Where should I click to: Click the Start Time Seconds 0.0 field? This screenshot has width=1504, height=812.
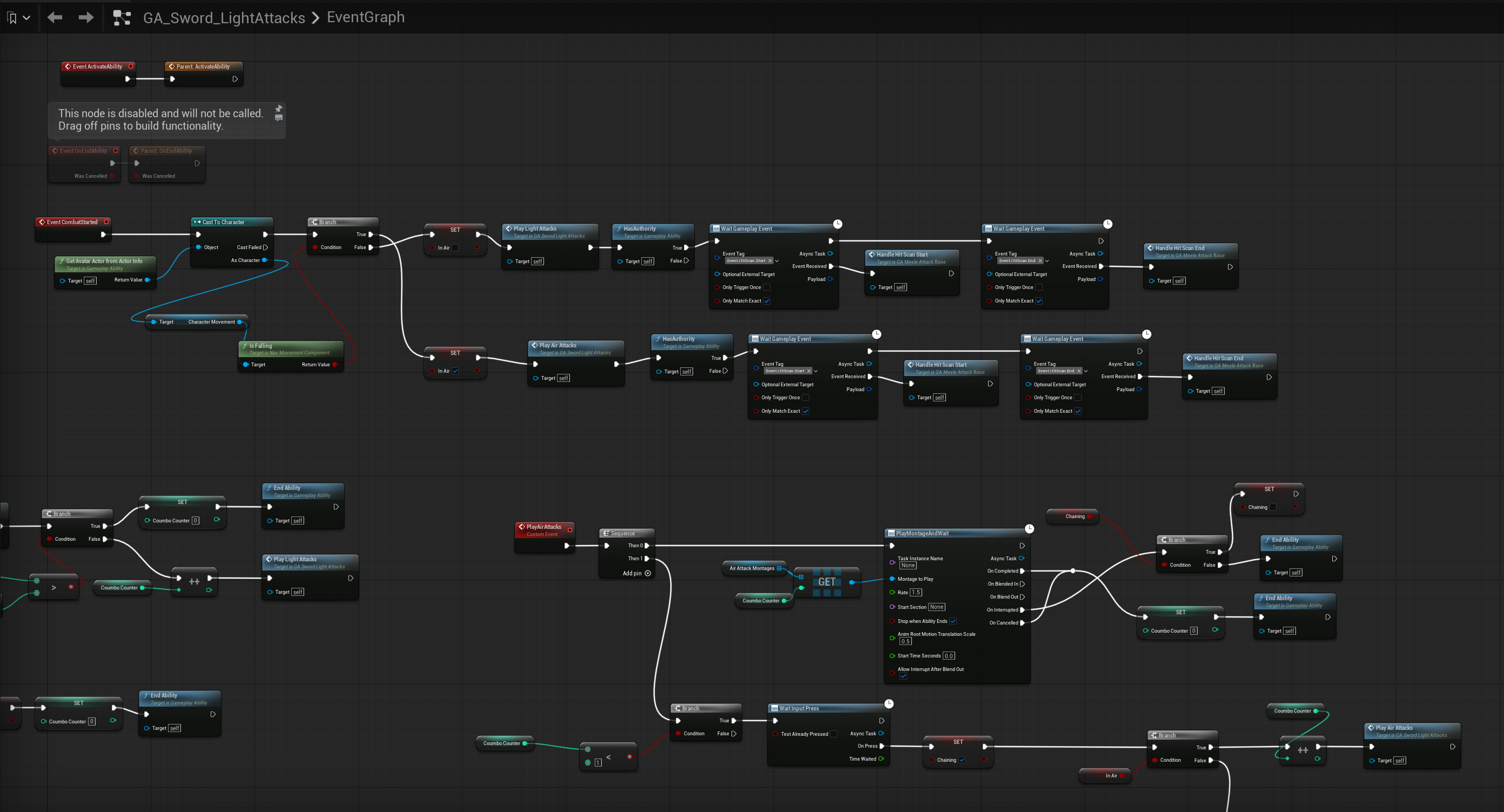click(x=949, y=655)
